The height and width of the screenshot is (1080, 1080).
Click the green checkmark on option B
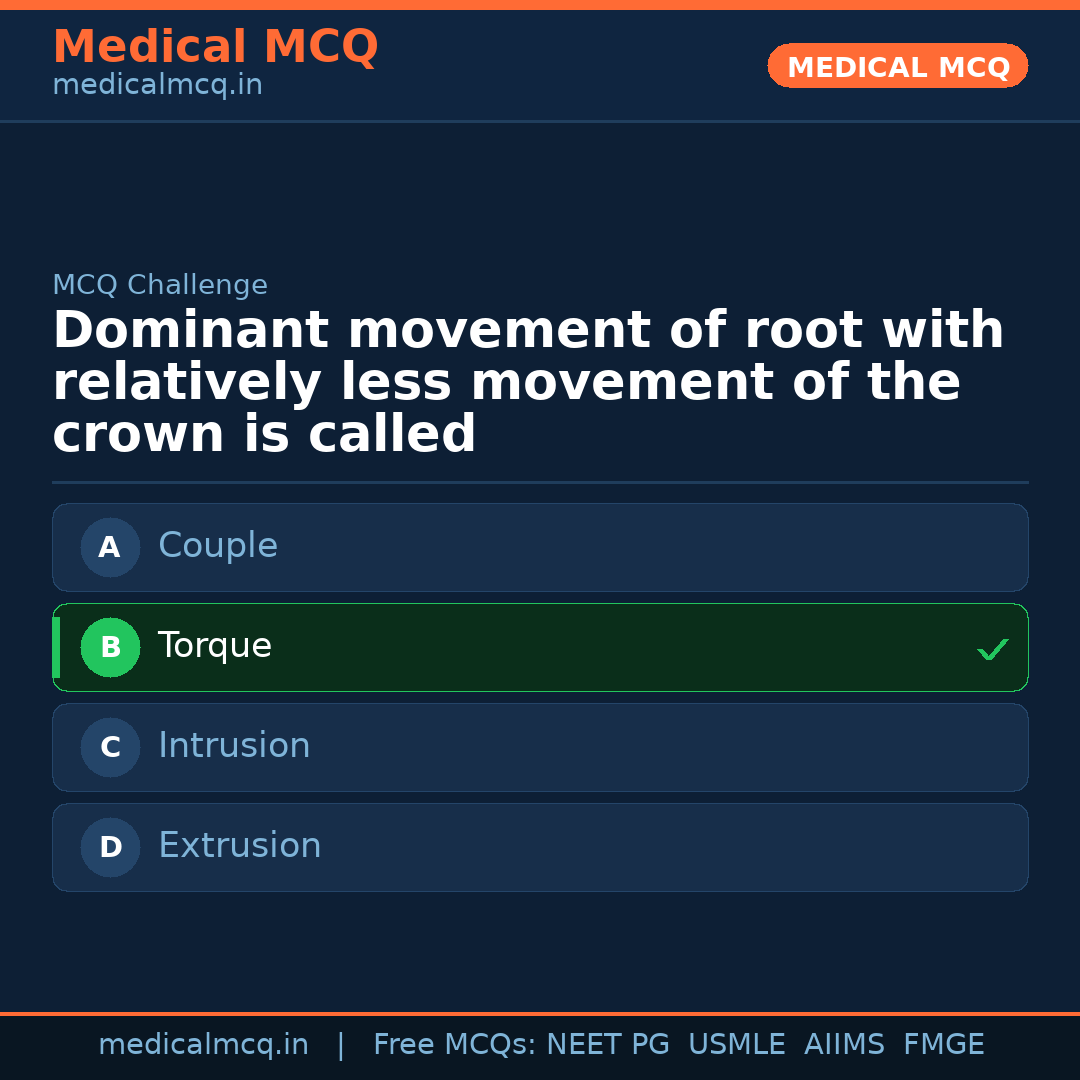(993, 649)
